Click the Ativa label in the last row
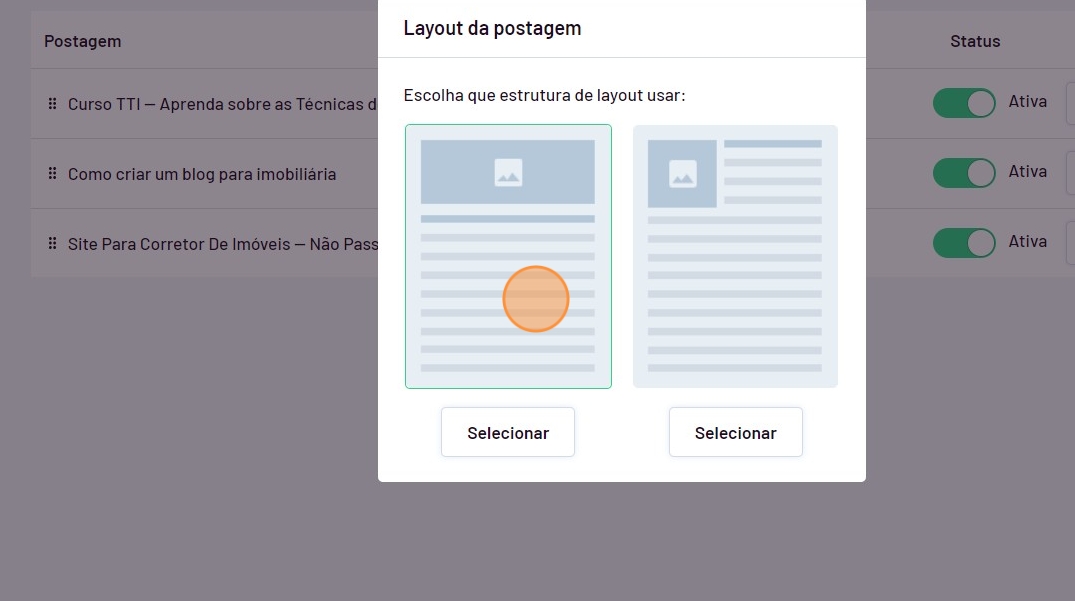 [x=1027, y=241]
